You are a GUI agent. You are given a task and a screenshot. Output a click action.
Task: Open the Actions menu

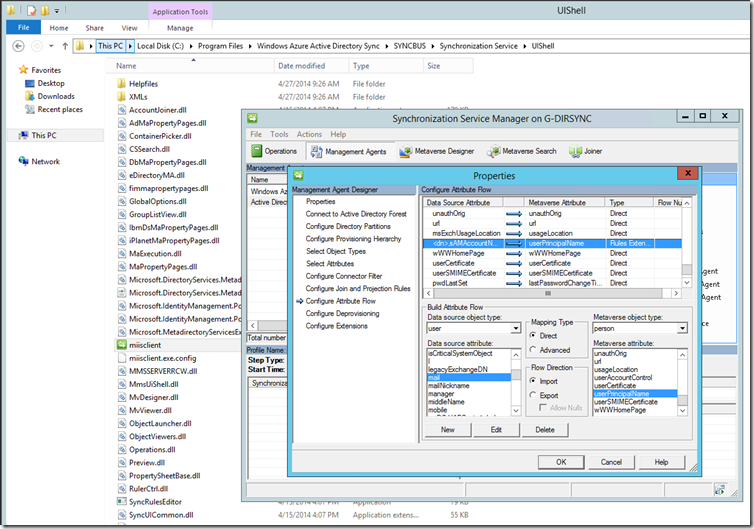[309, 134]
